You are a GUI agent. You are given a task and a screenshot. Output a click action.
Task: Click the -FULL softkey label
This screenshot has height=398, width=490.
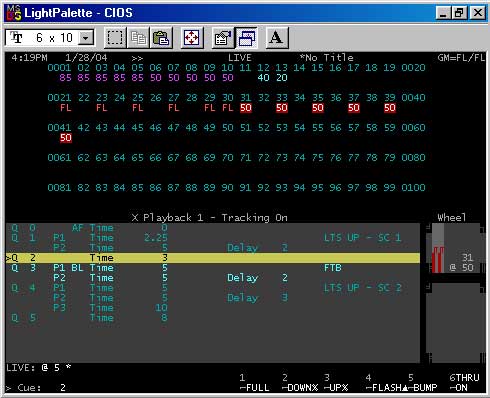pos(254,388)
